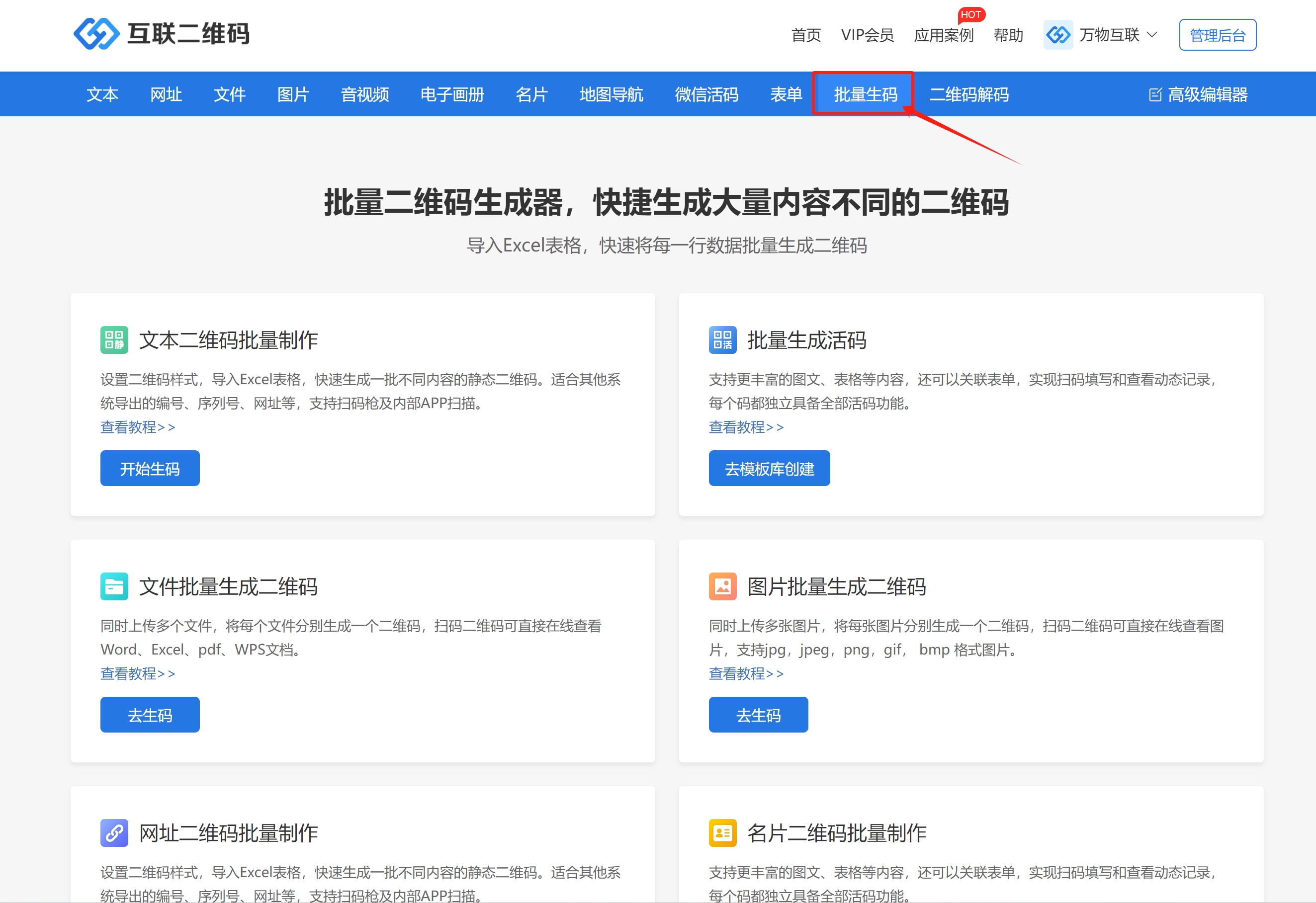Click the subtitle 导入Excel表格 line
Screen dimensions: 1316x903
click(x=667, y=245)
